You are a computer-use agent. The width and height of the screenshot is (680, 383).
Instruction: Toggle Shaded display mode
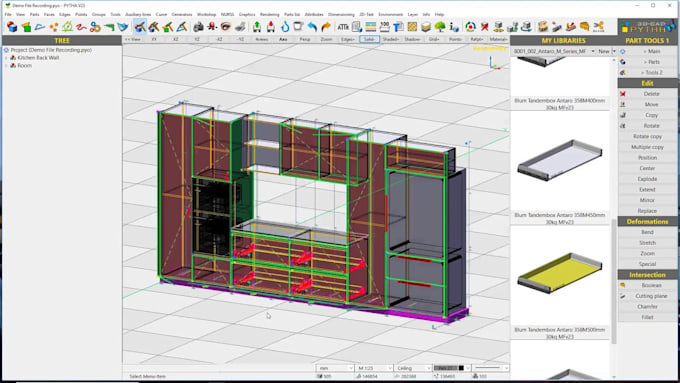[x=391, y=39]
